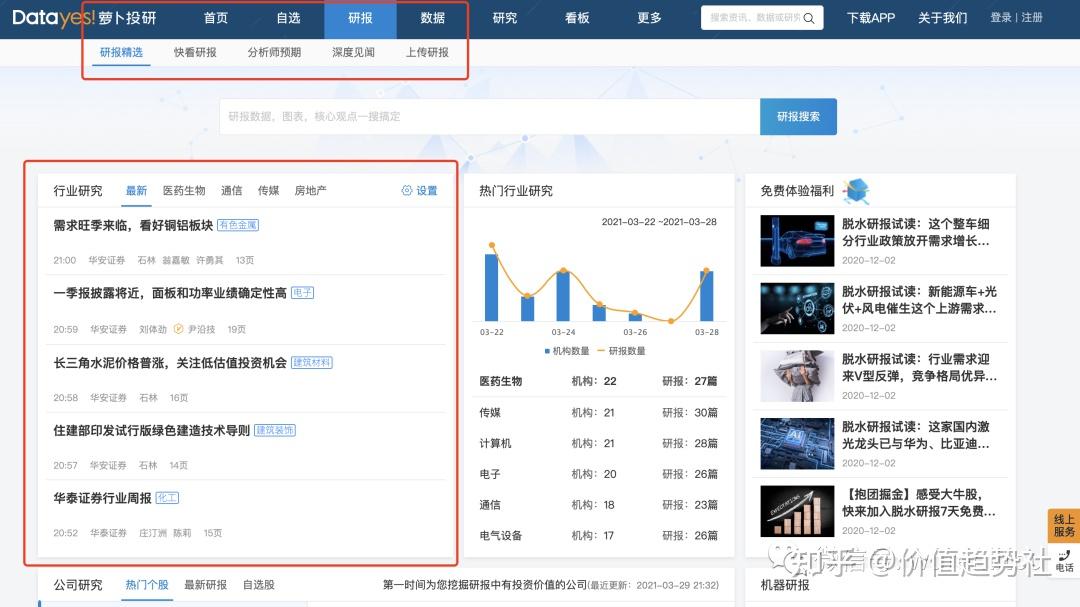This screenshot has width=1080, height=607.
Task: Click 下载APP link
Action: (871, 18)
